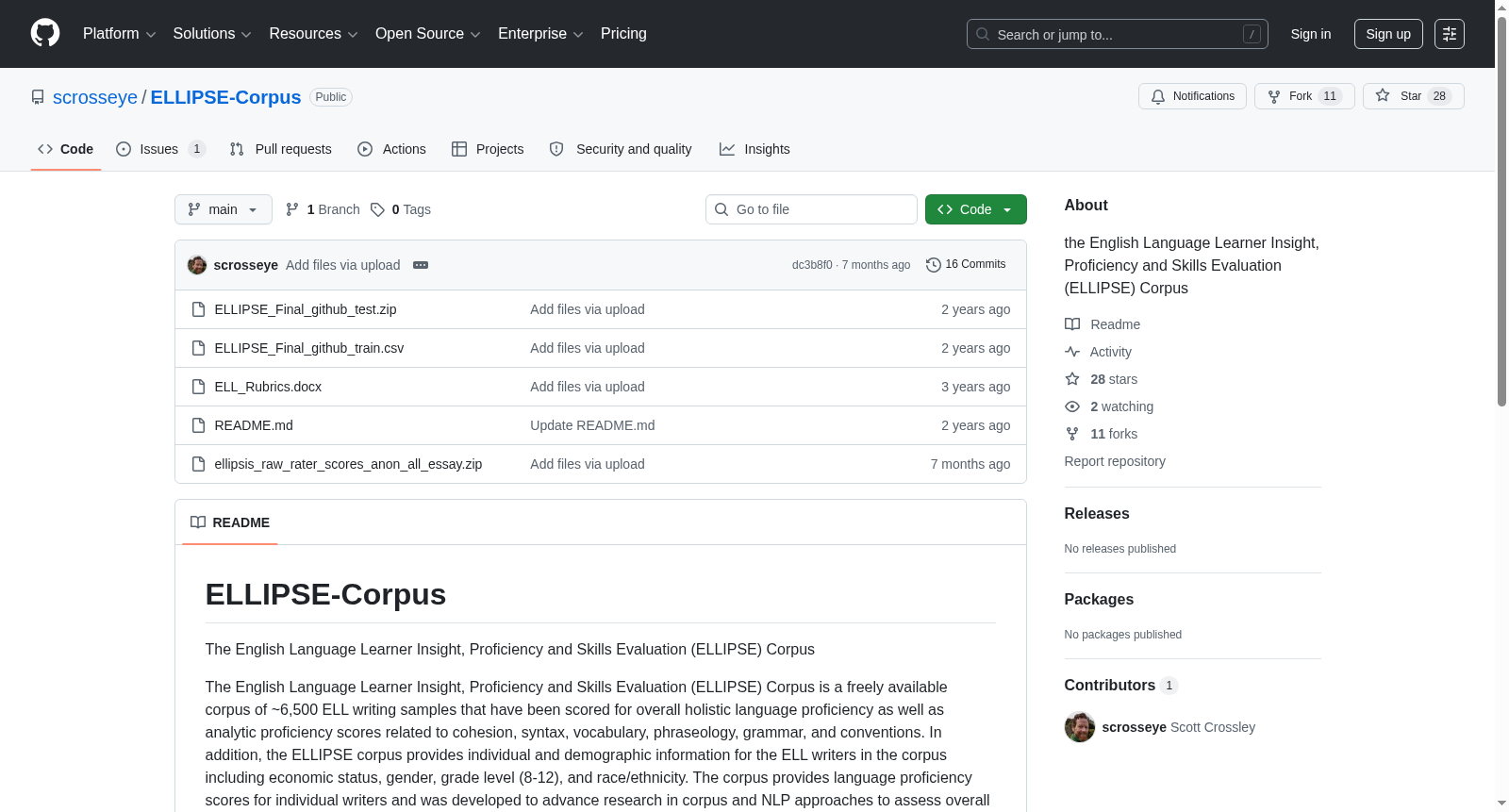Open the Security and quality tab
Screen dimensions: 1509x812
[x=621, y=149]
